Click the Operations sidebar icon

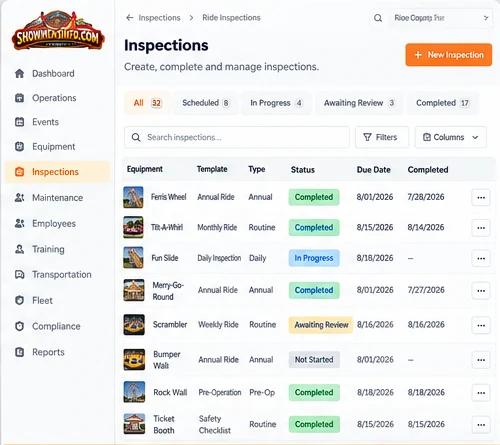[x=20, y=98]
